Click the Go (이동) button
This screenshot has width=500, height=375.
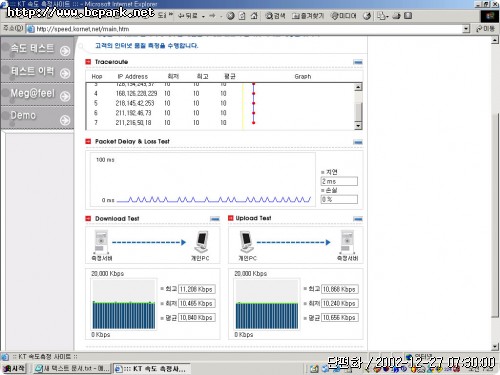tap(485, 29)
